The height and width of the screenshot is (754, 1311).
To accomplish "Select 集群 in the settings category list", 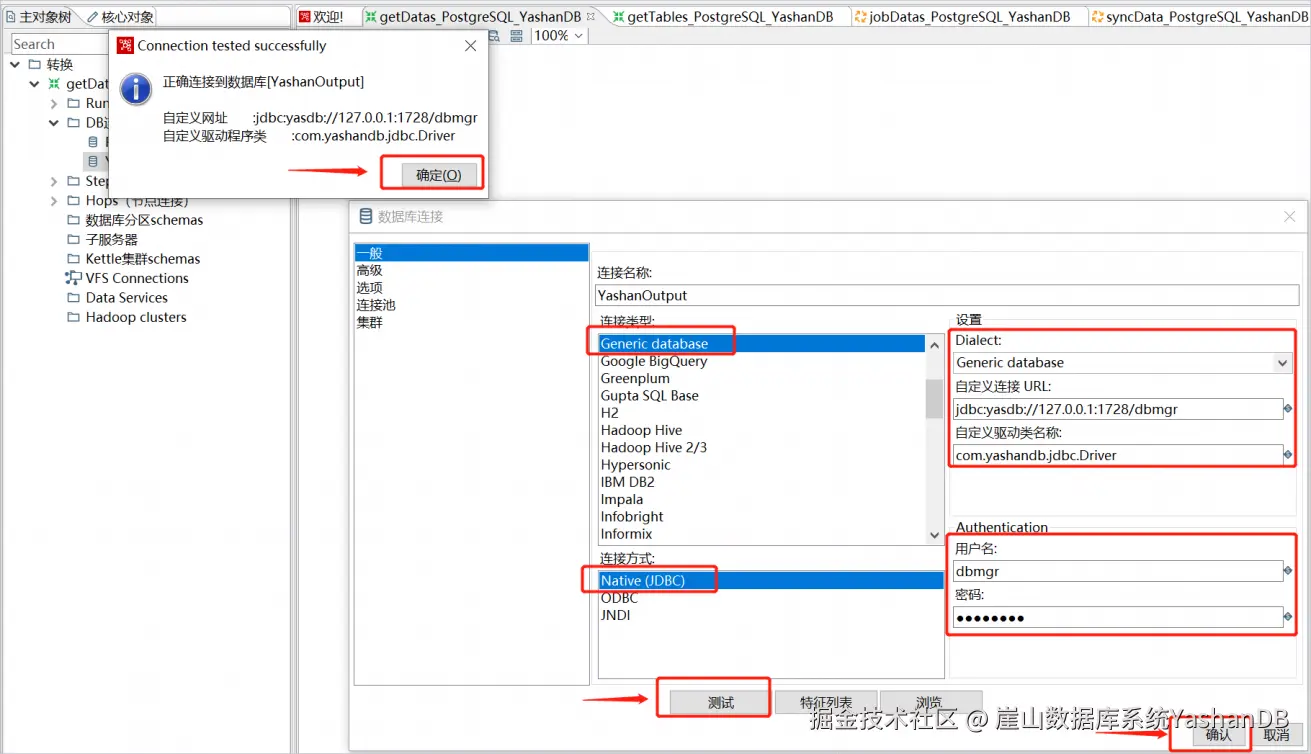I will pyautogui.click(x=471, y=322).
